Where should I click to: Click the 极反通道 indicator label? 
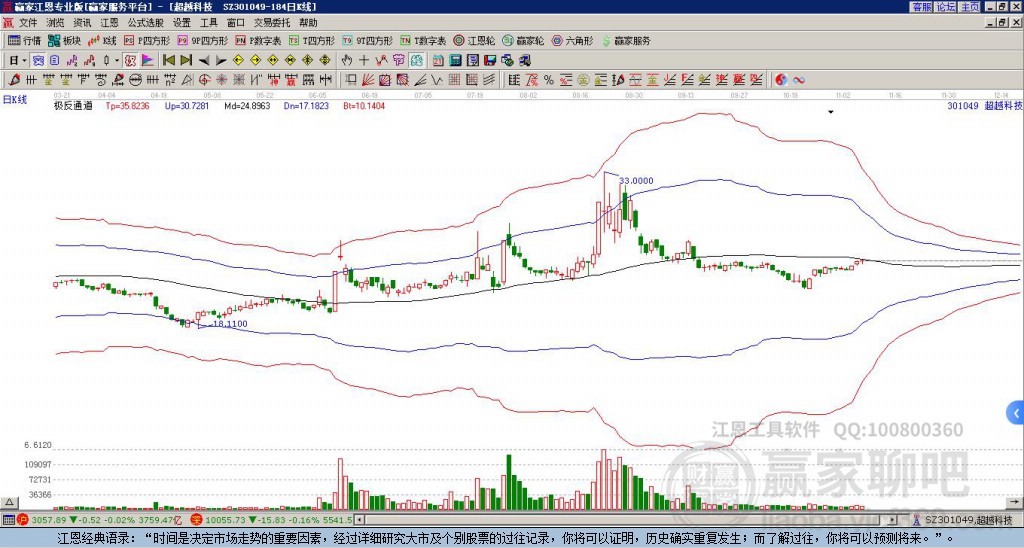click(x=73, y=105)
